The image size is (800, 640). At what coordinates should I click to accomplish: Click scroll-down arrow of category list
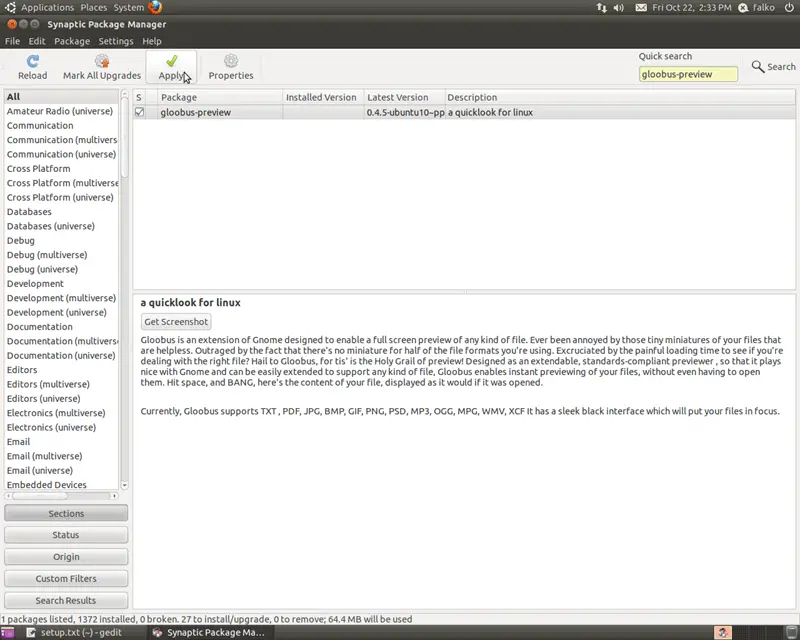[x=124, y=485]
